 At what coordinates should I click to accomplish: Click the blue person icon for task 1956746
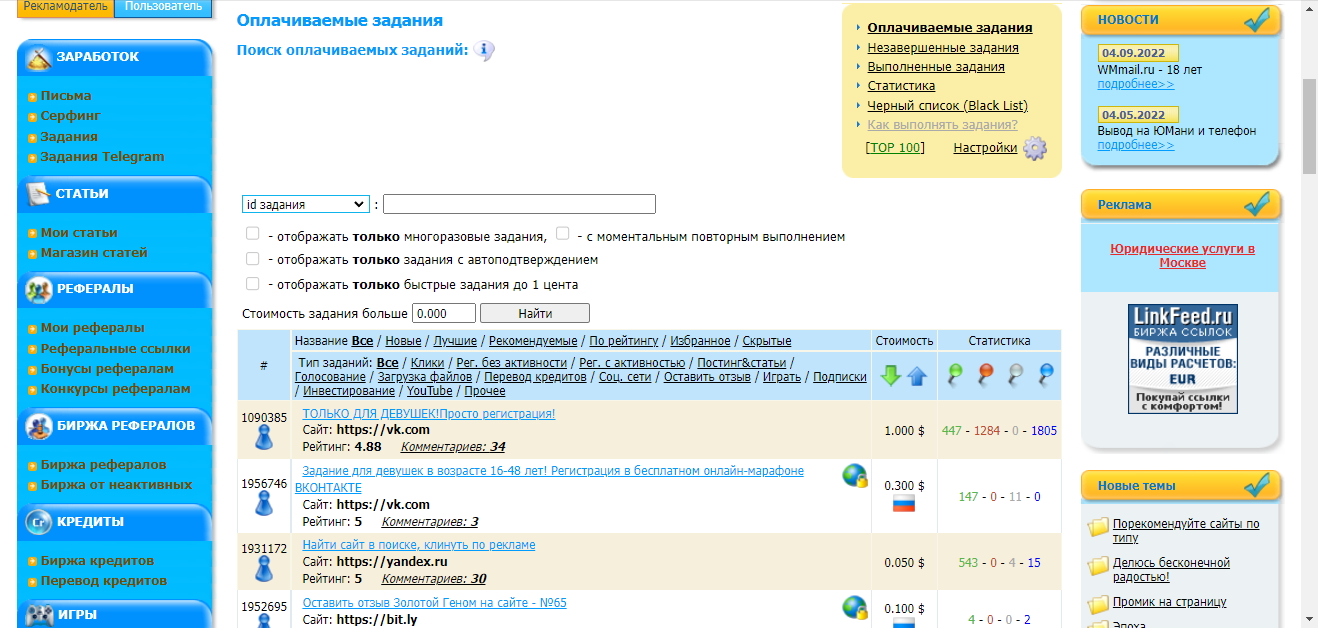click(264, 503)
